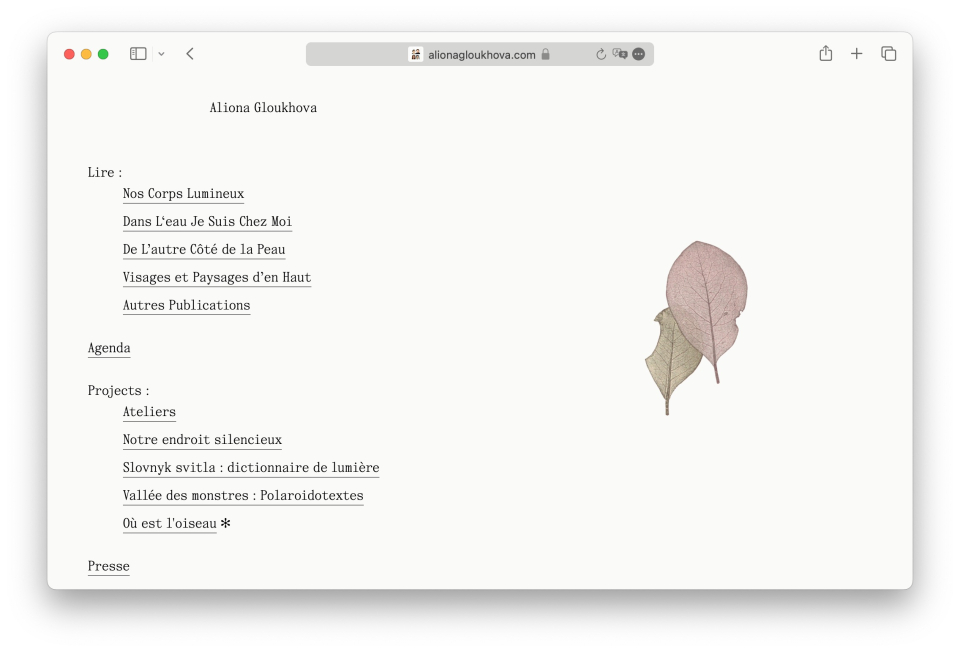Viewport: 960px width, 652px height.
Task: Open the page options ellipsis button
Action: [x=639, y=54]
